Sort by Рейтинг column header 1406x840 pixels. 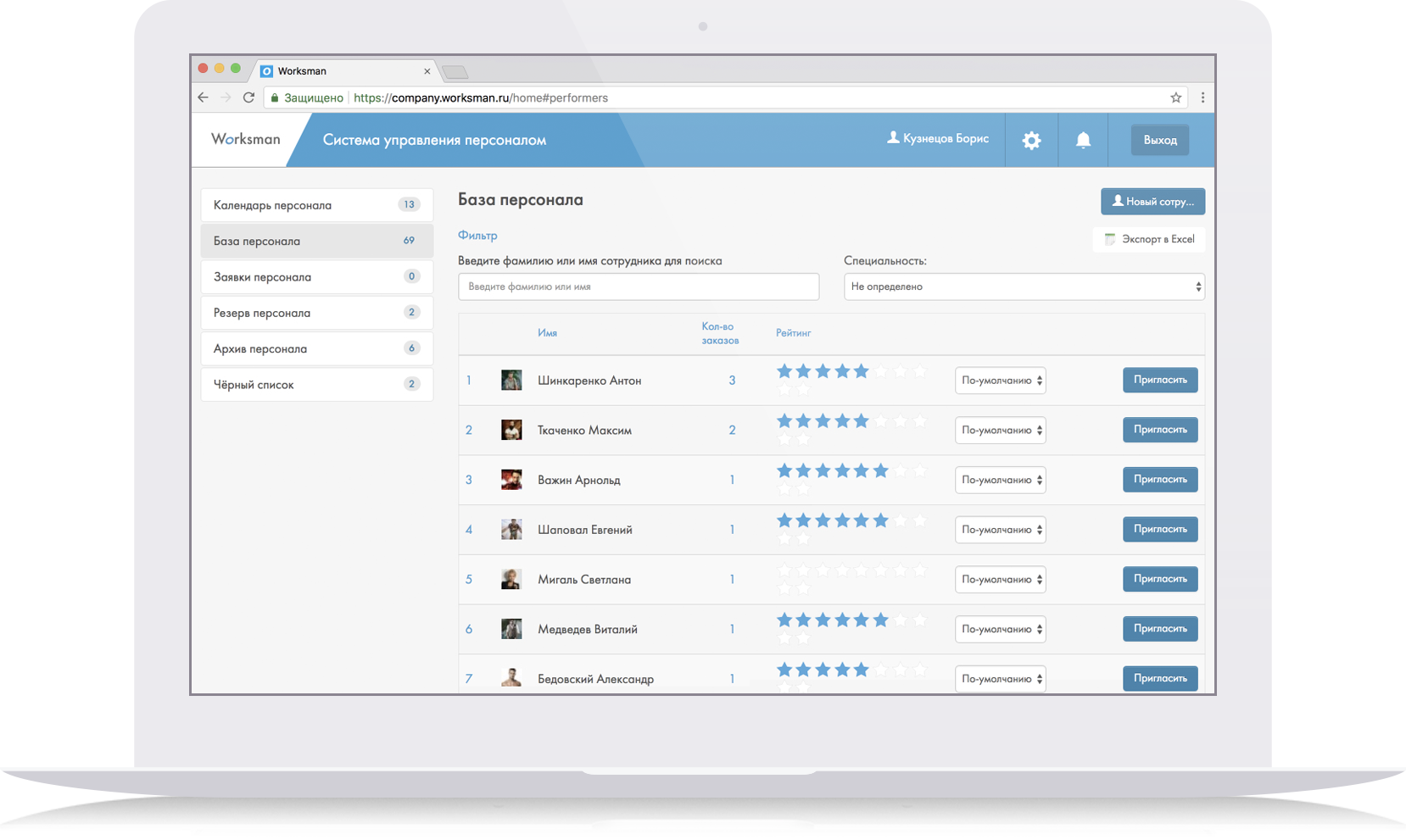(x=794, y=333)
